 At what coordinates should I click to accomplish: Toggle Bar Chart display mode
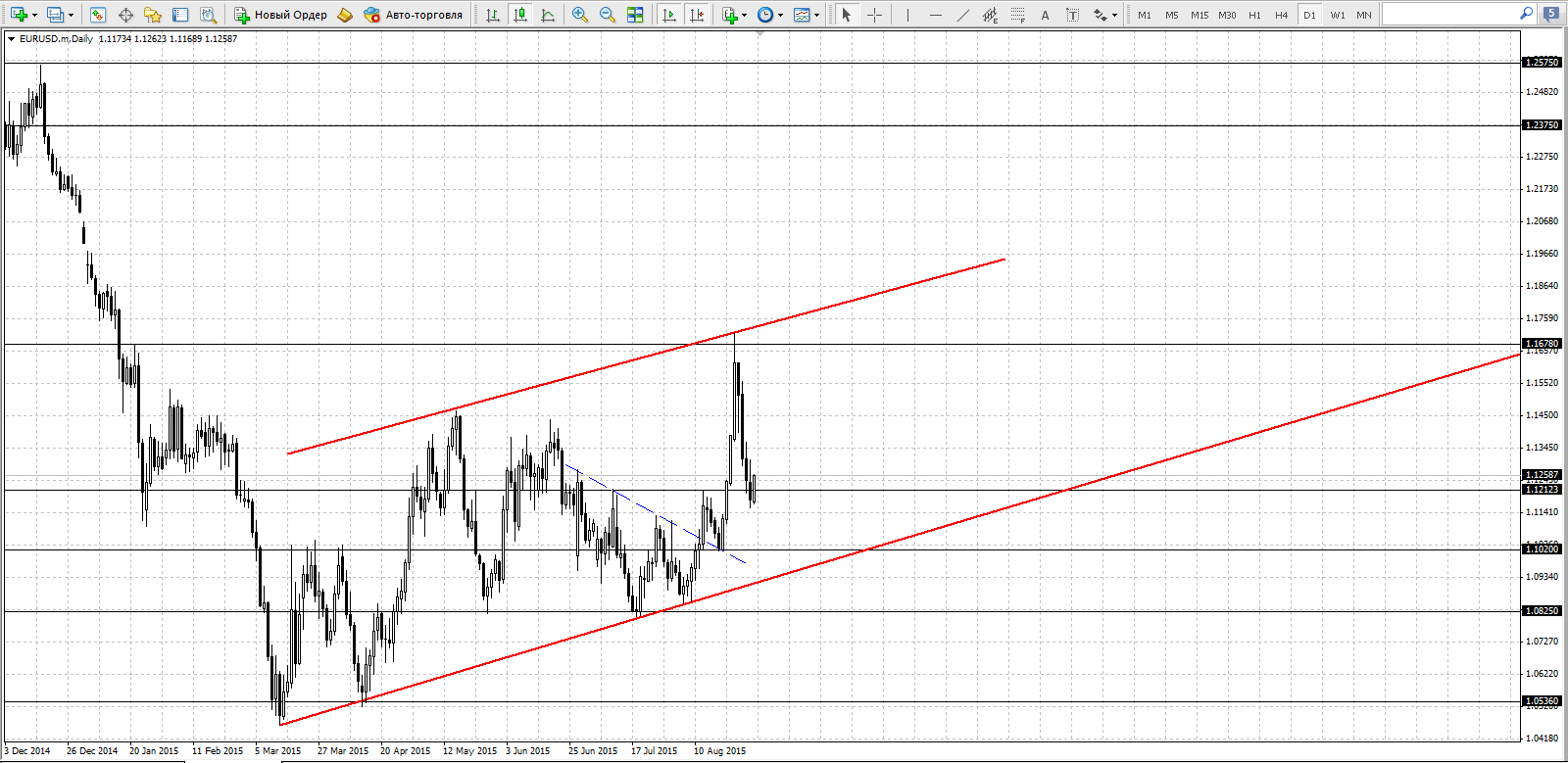point(493,15)
